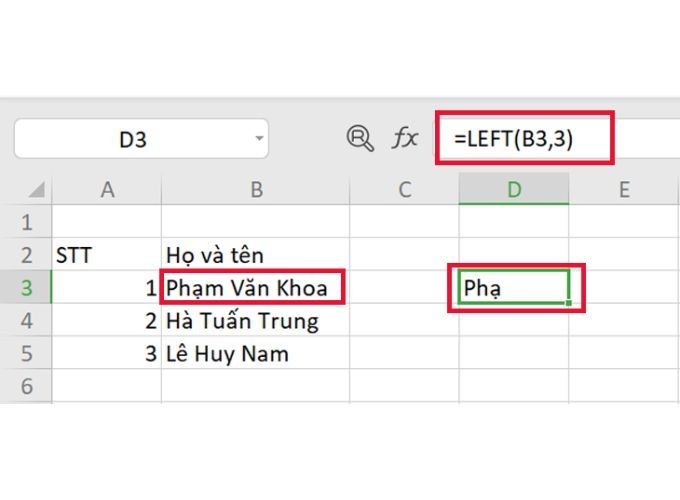This screenshot has height=500, width=680.
Task: Click cell D3 showing Phạ
Action: point(514,288)
